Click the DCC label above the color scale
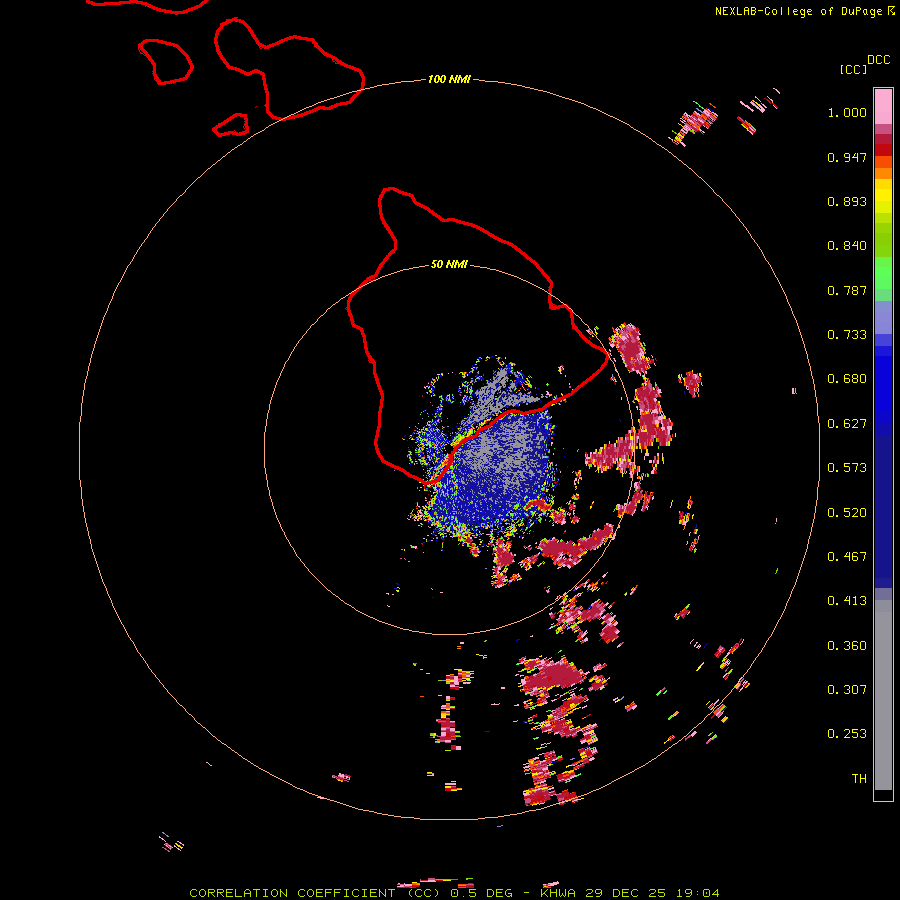Viewport: 900px width, 900px height. pos(879,60)
